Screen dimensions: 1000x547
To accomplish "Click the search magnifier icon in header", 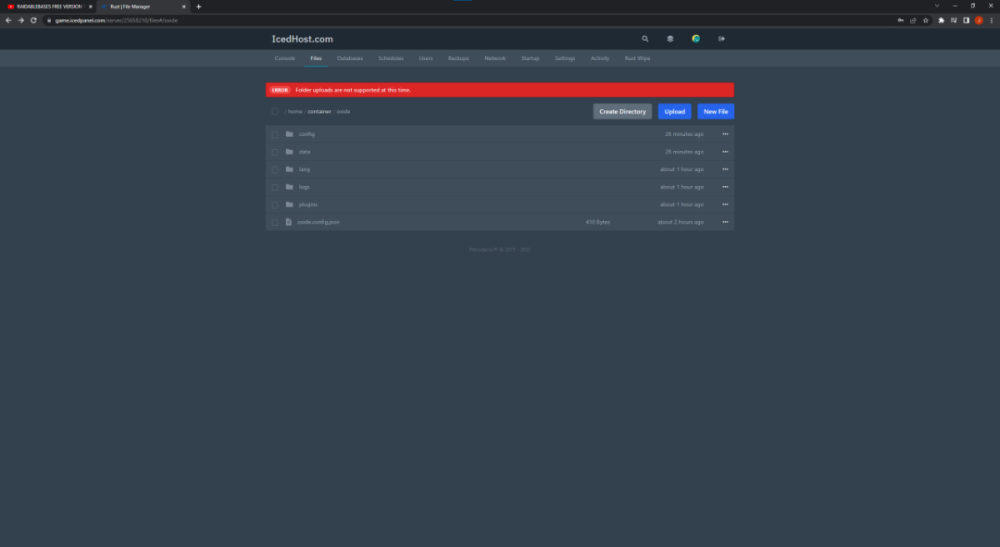I will coord(645,39).
